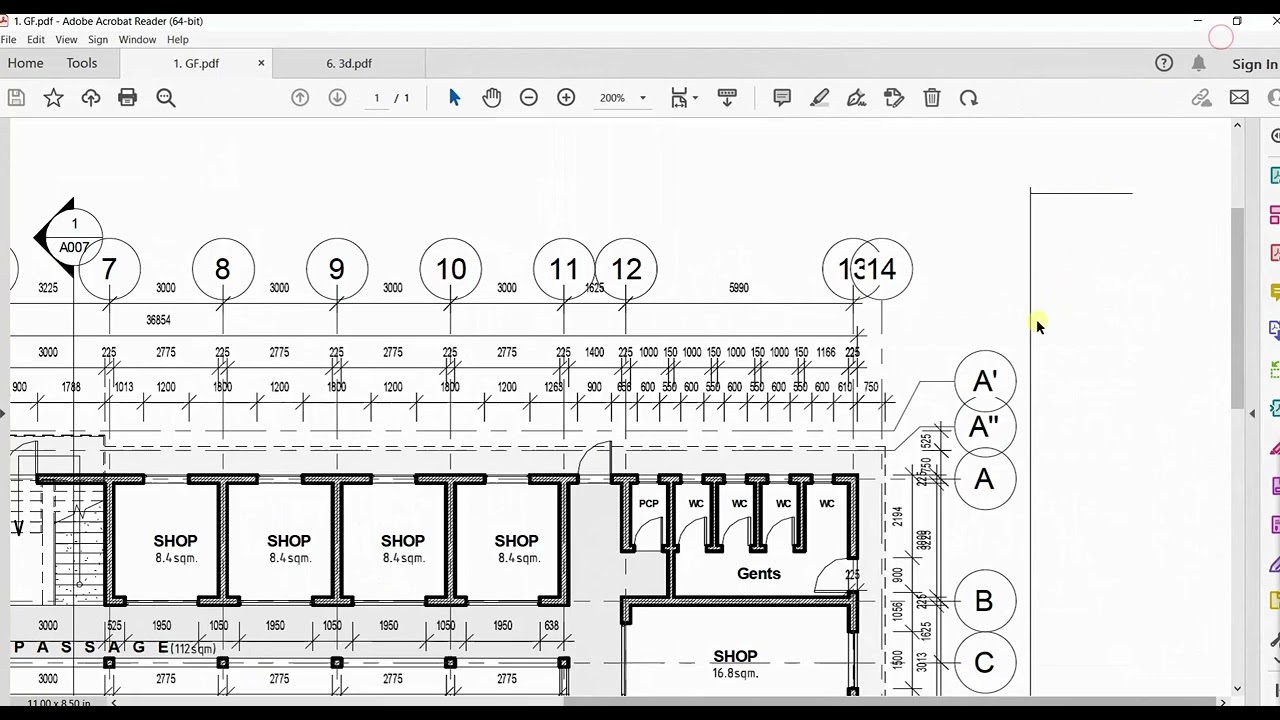Activate the Selection arrow tool
This screenshot has width=1280, height=720.
(x=455, y=98)
